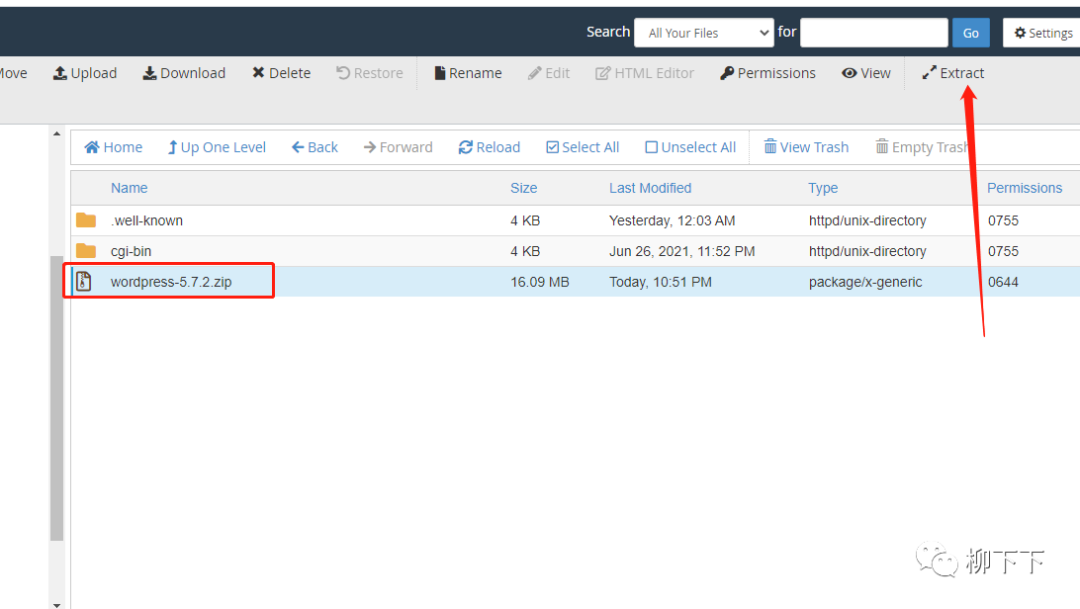Sort files by Name column
1080x609 pixels.
point(129,188)
